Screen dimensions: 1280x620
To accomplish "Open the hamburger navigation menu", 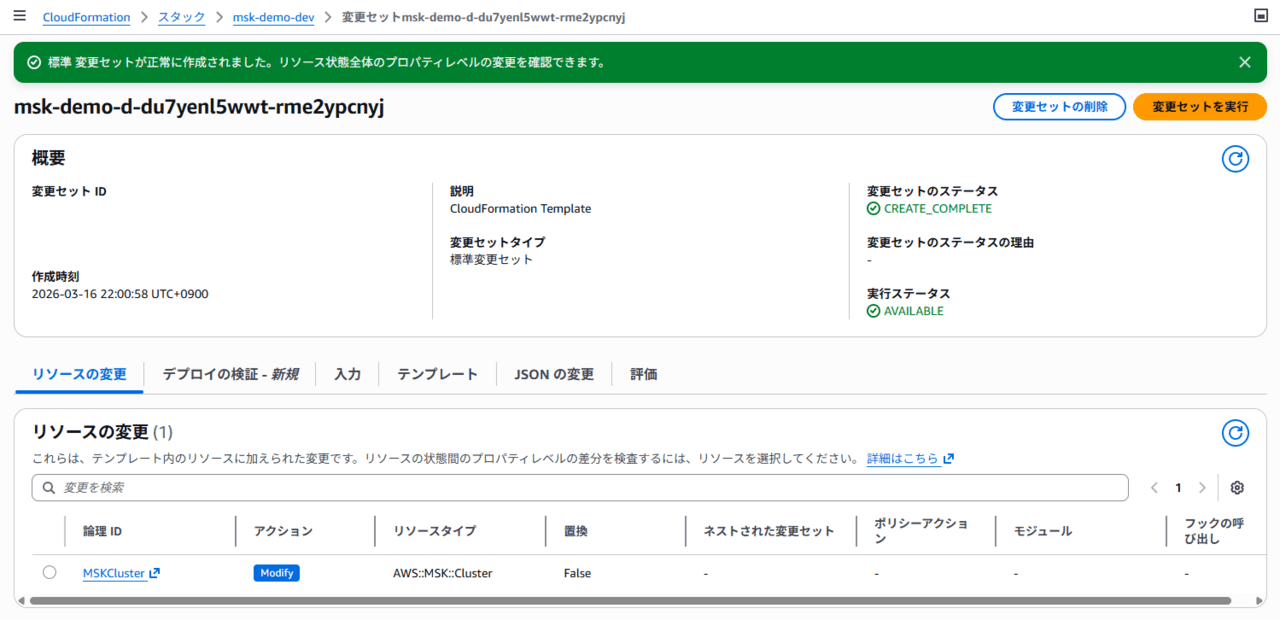I will point(20,17).
